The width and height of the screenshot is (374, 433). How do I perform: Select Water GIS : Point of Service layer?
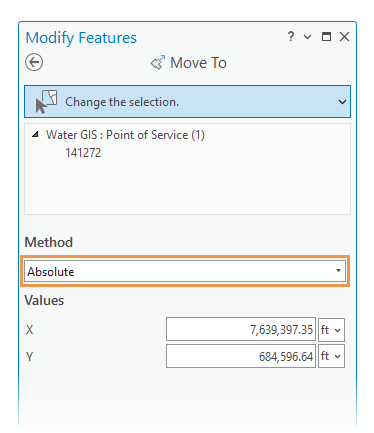(125, 135)
